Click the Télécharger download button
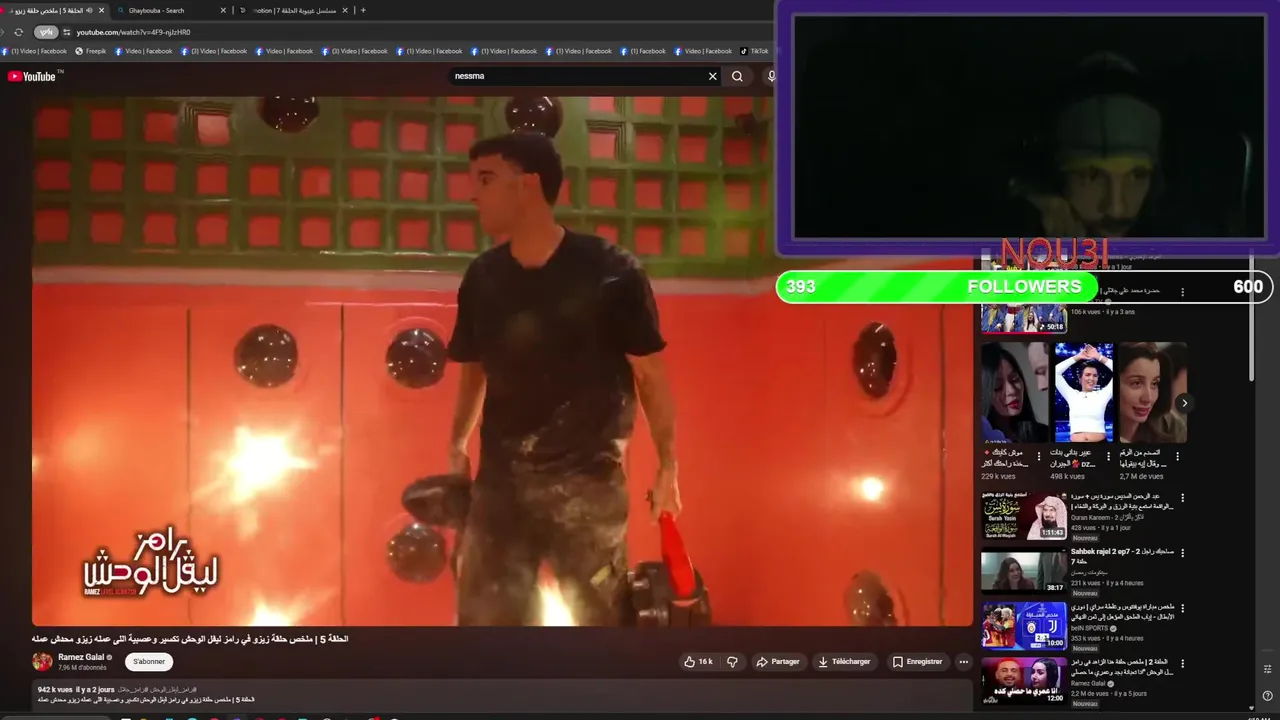The height and width of the screenshot is (720, 1280). point(844,661)
